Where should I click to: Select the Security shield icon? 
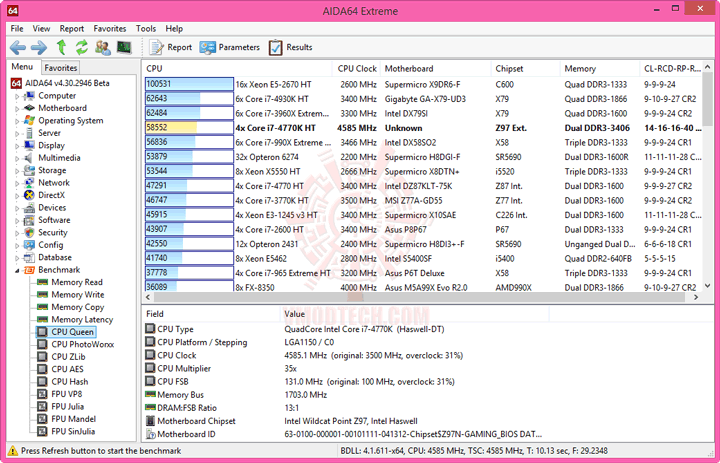29,232
